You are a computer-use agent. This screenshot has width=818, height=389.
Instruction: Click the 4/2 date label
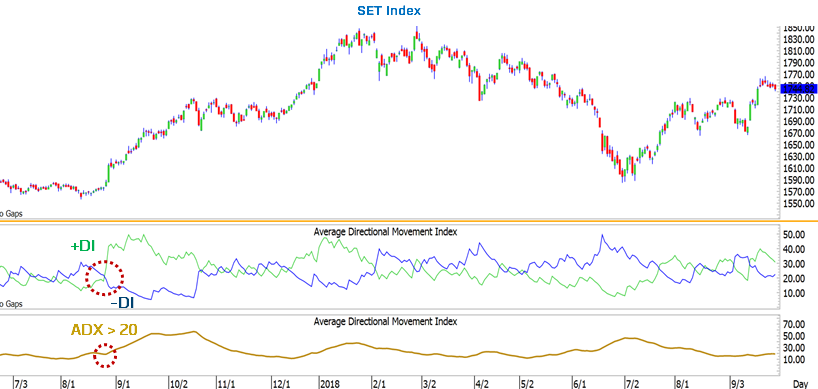click(483, 384)
